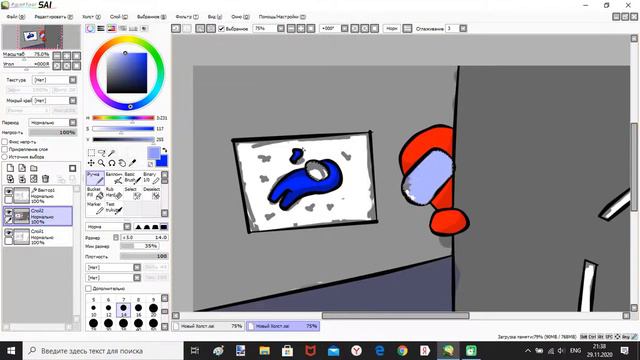Select the Слой1 layer
Screen dimensions: 640x360
click(38, 237)
